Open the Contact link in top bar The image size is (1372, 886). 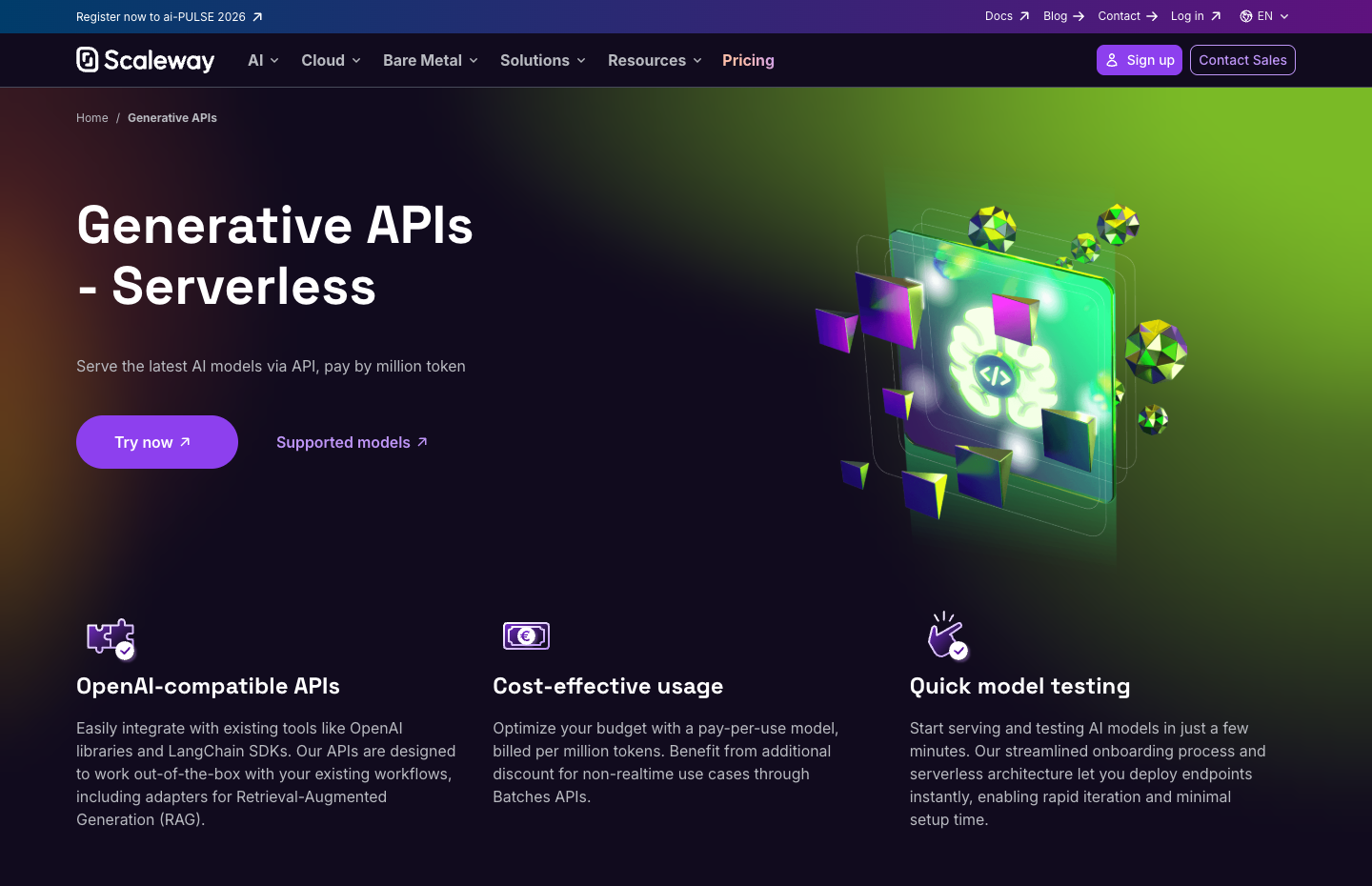pos(1128,16)
